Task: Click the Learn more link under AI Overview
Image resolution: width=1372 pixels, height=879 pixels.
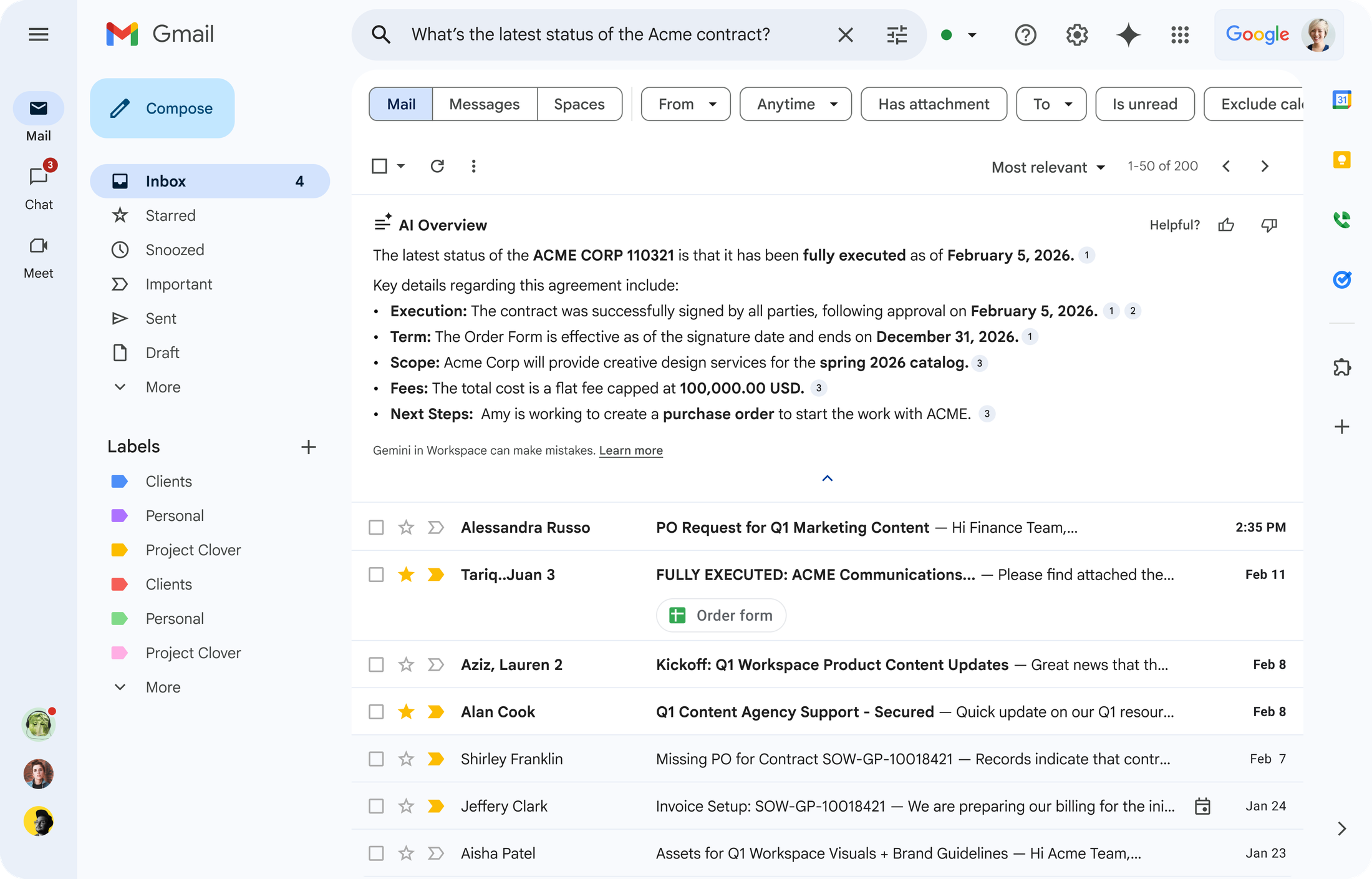Action: pyautogui.click(x=630, y=450)
